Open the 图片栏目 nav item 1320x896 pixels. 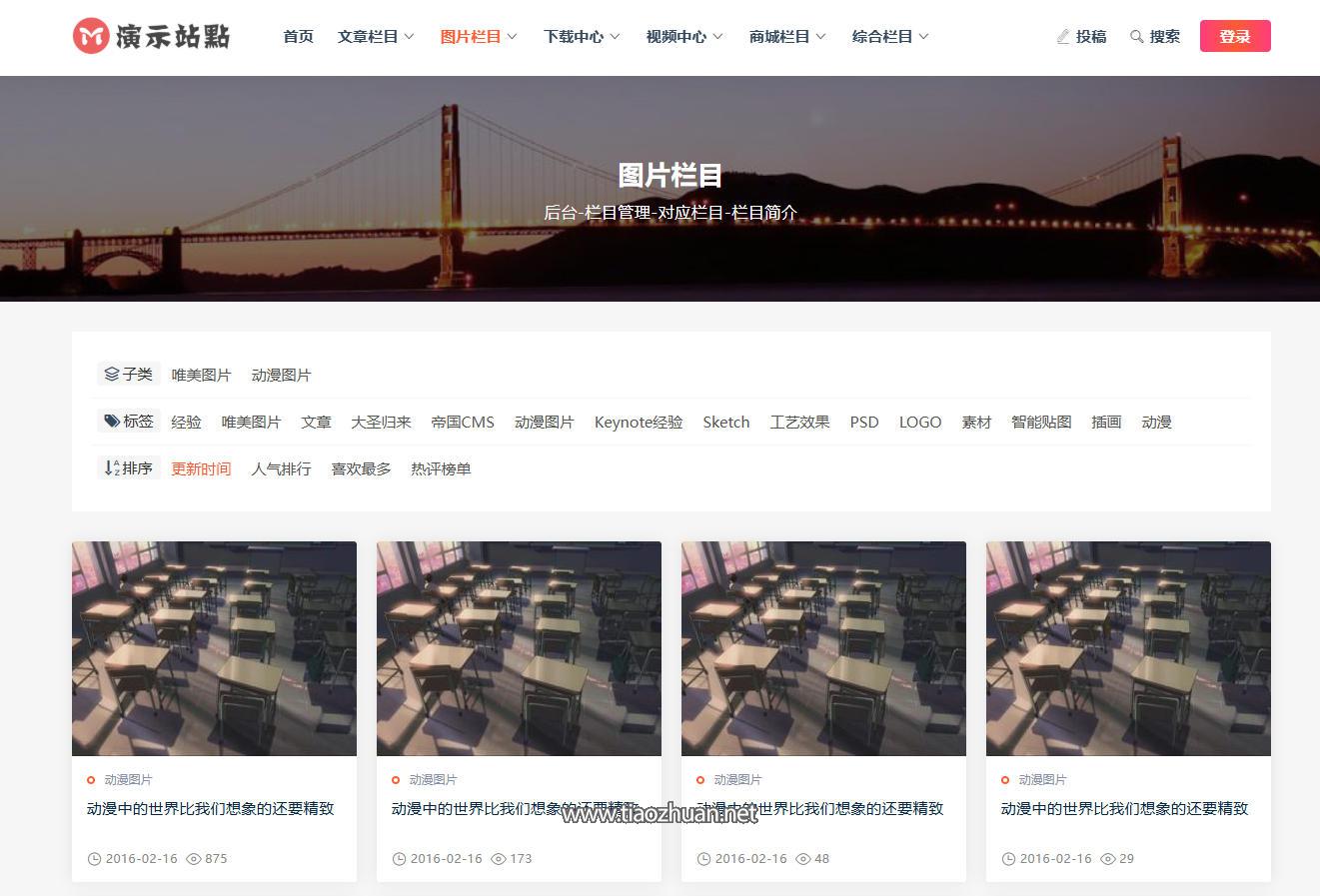[x=478, y=37]
